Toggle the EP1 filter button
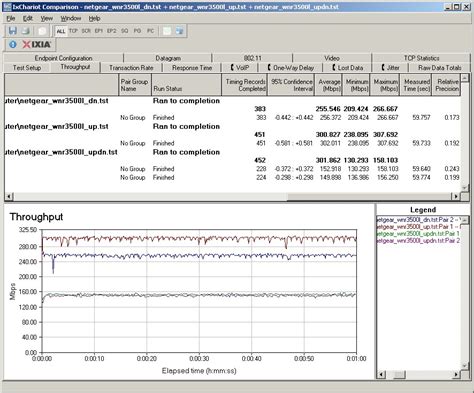 point(99,31)
